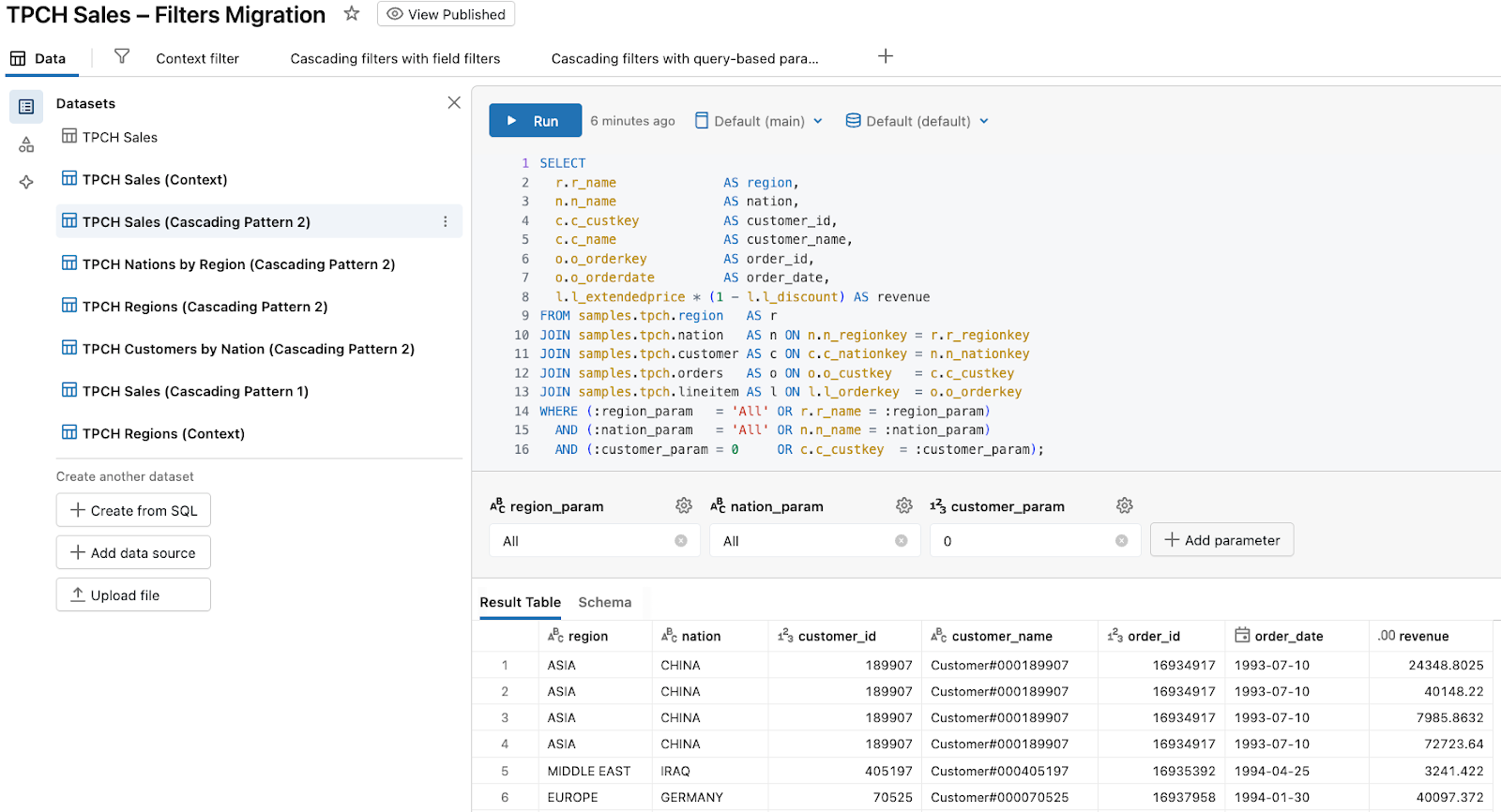The image size is (1501, 812).
Task: Expand the Default (main) catalog dropdown
Action: (x=818, y=121)
